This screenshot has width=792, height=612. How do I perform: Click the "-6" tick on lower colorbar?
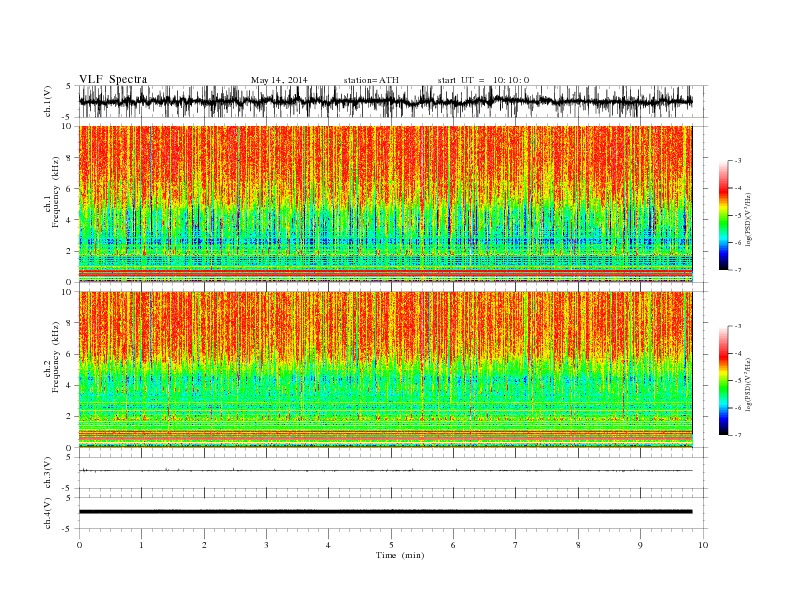tap(738, 408)
